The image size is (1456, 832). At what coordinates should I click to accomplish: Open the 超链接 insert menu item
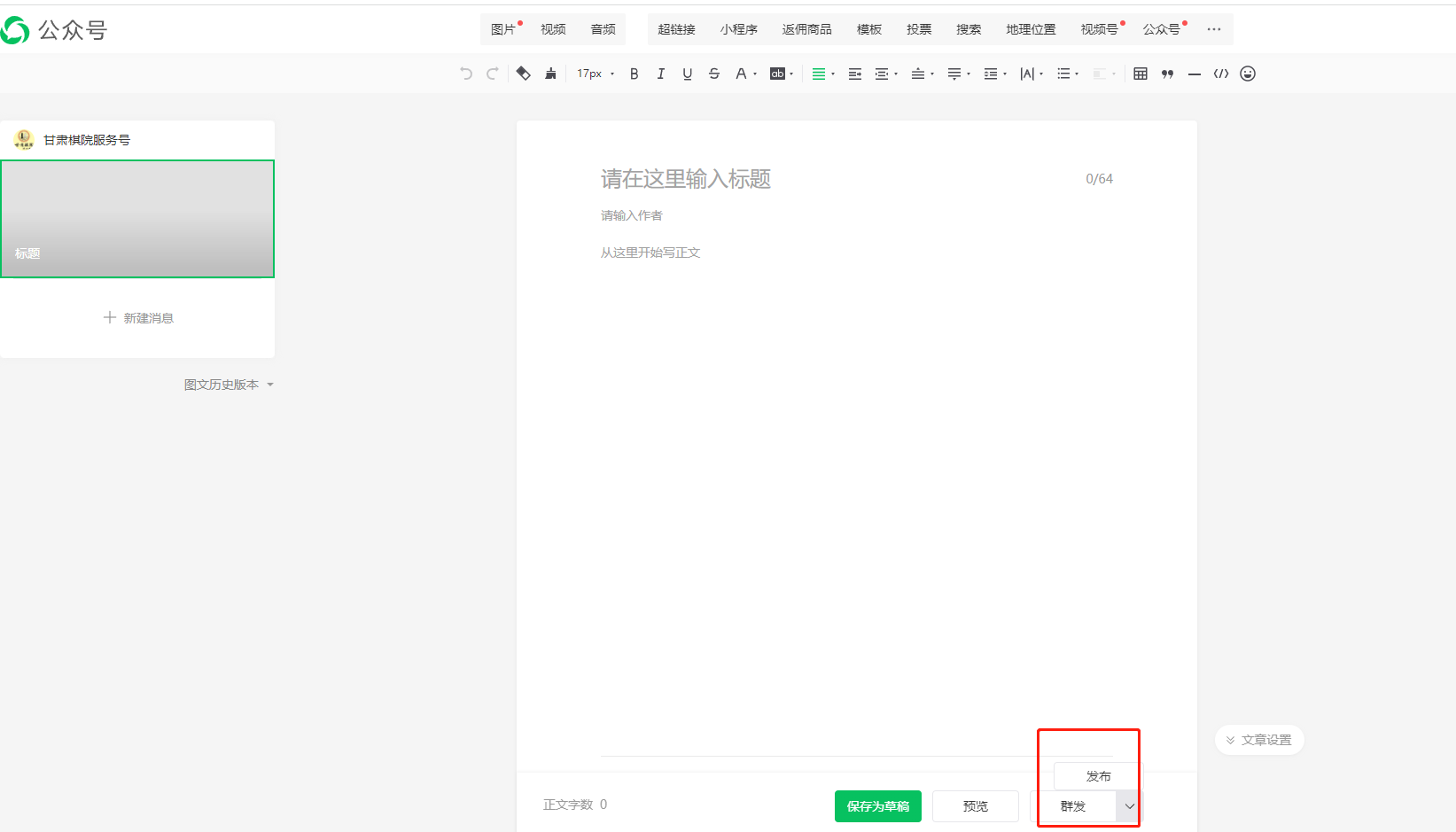coord(676,29)
